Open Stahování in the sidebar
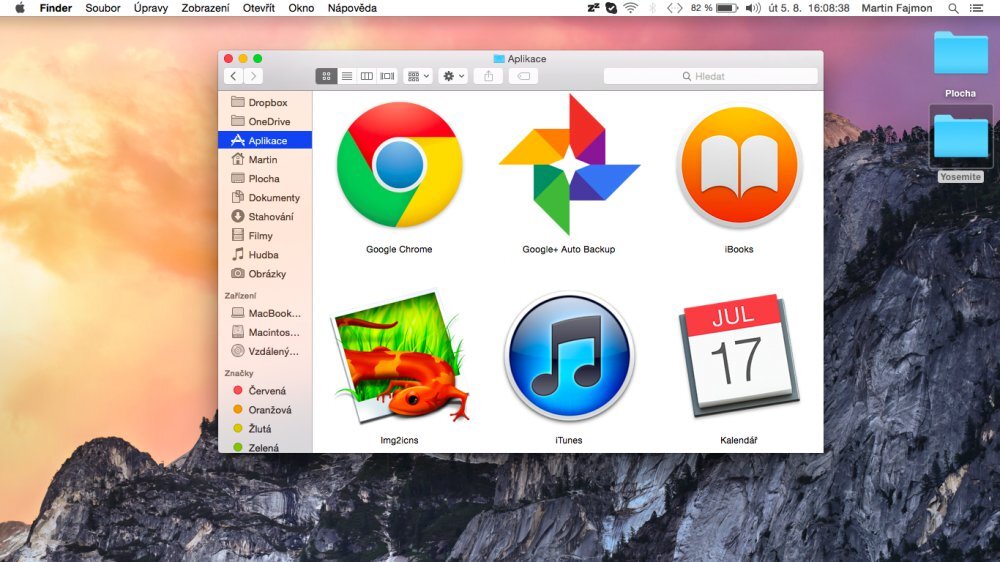The image size is (1000, 562). pyautogui.click(x=270, y=217)
